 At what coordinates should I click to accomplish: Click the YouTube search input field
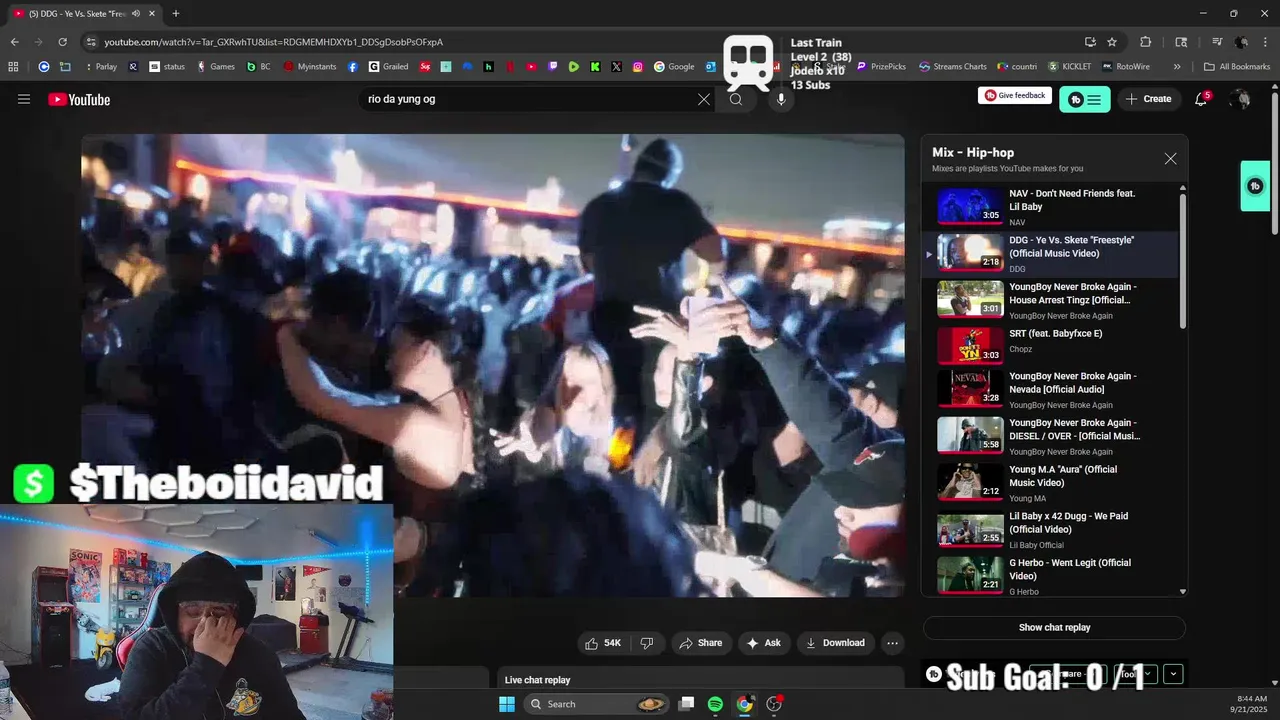(x=530, y=99)
